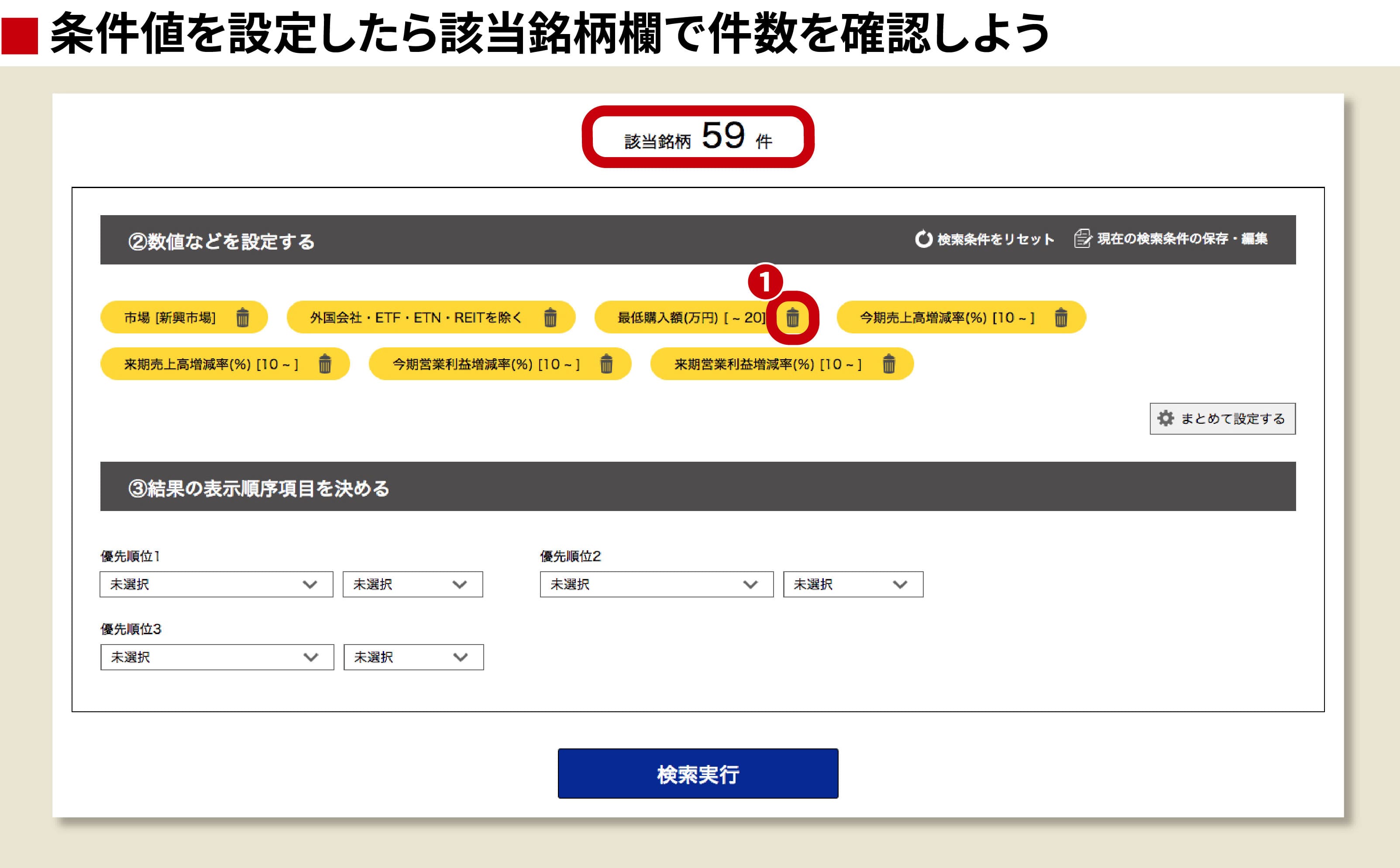The image size is (1400, 868).
Task: Delete the 最低購入額(万円) condition via trash icon
Action: (x=792, y=317)
